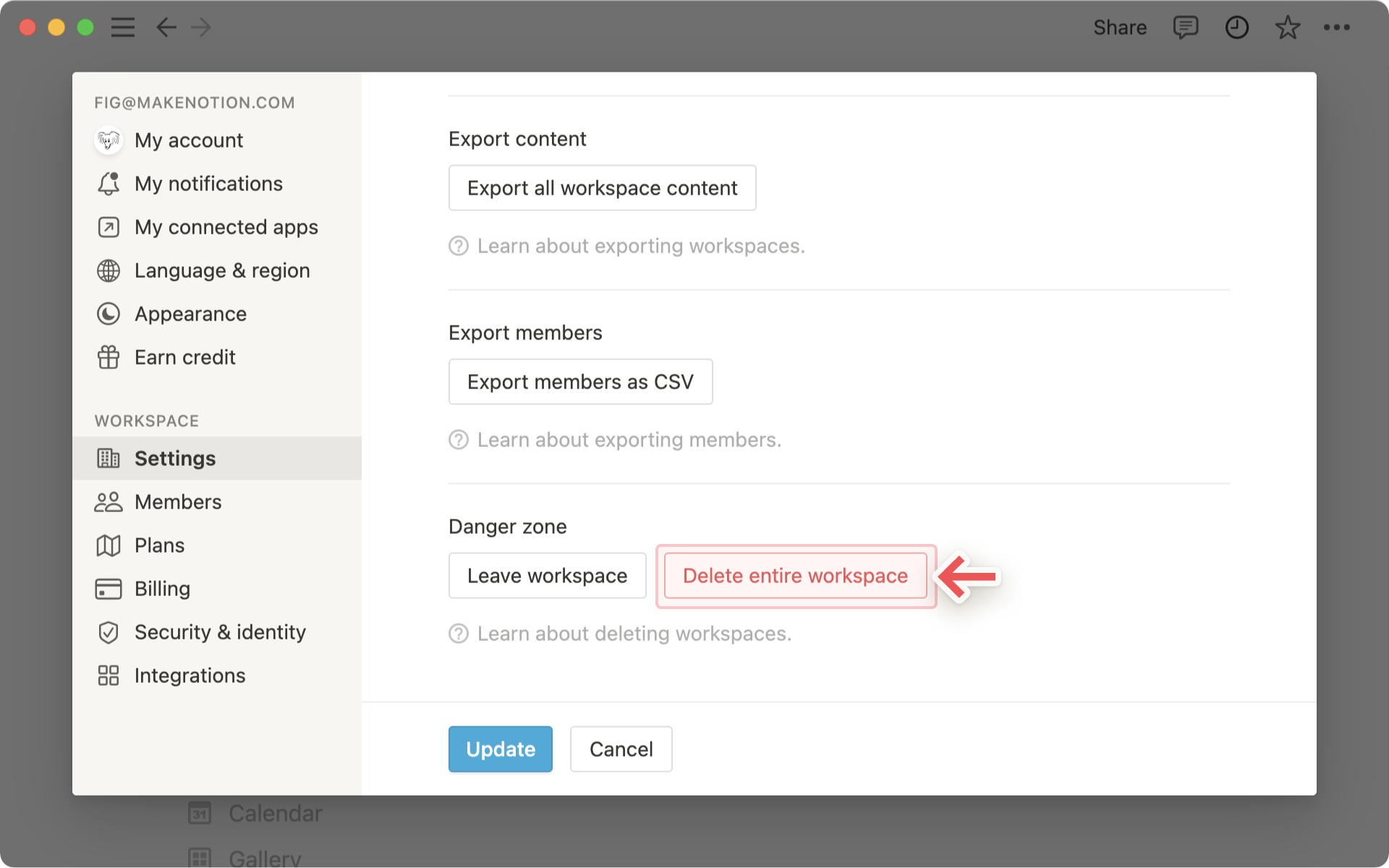Open Security & identity section

[220, 632]
